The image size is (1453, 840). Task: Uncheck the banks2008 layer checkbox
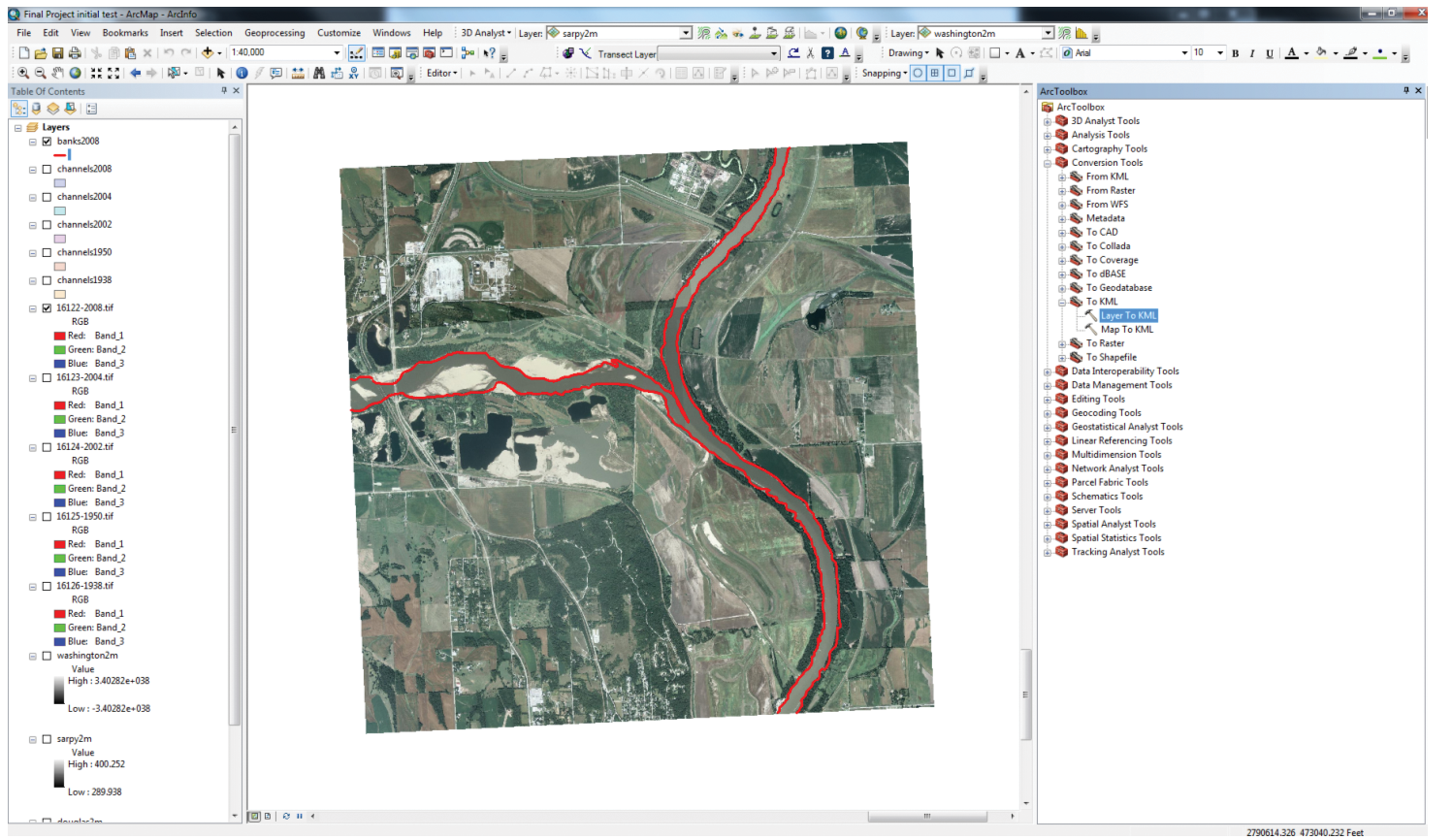click(x=47, y=142)
